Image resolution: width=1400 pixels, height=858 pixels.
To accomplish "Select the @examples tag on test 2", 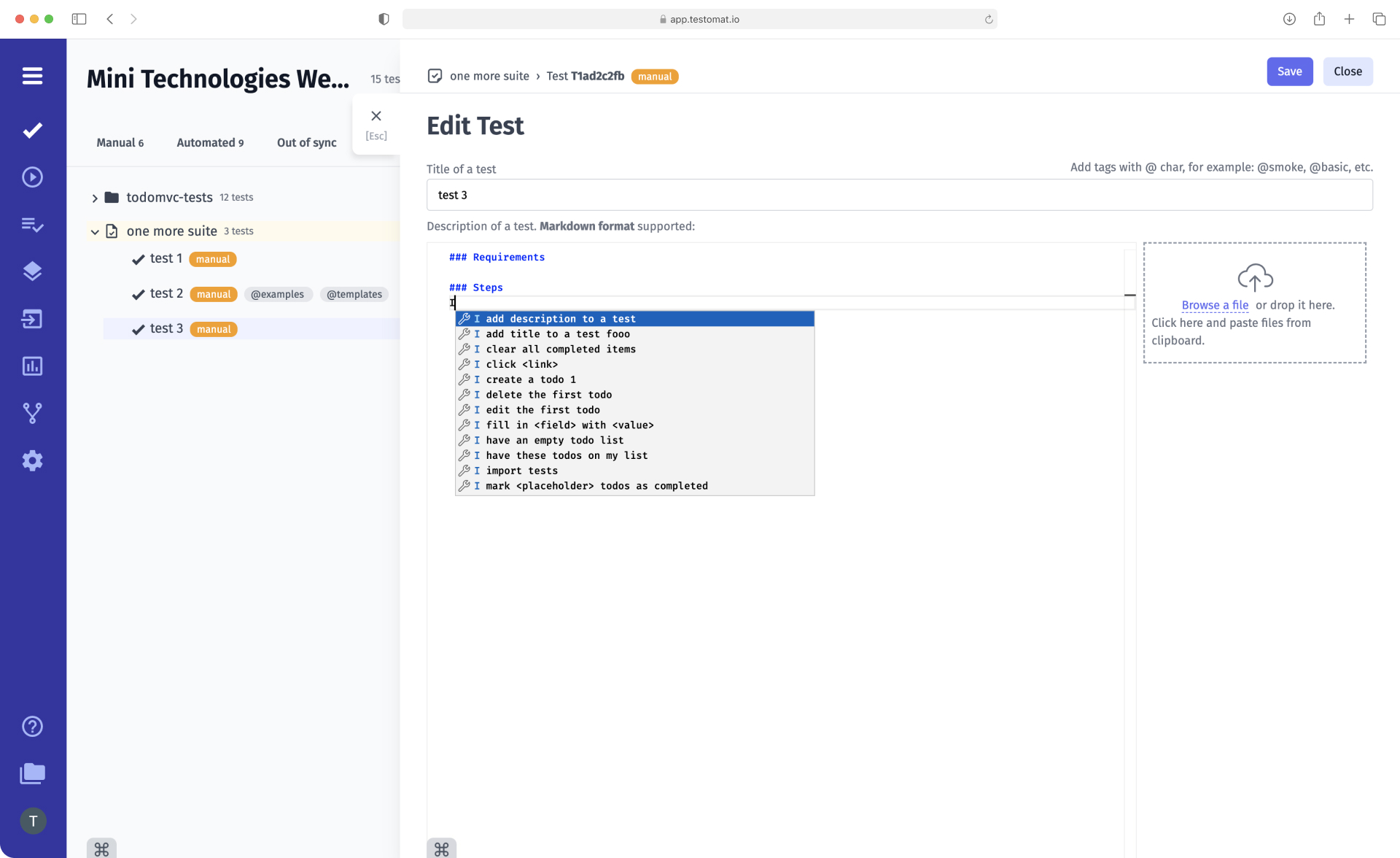I will click(x=279, y=294).
